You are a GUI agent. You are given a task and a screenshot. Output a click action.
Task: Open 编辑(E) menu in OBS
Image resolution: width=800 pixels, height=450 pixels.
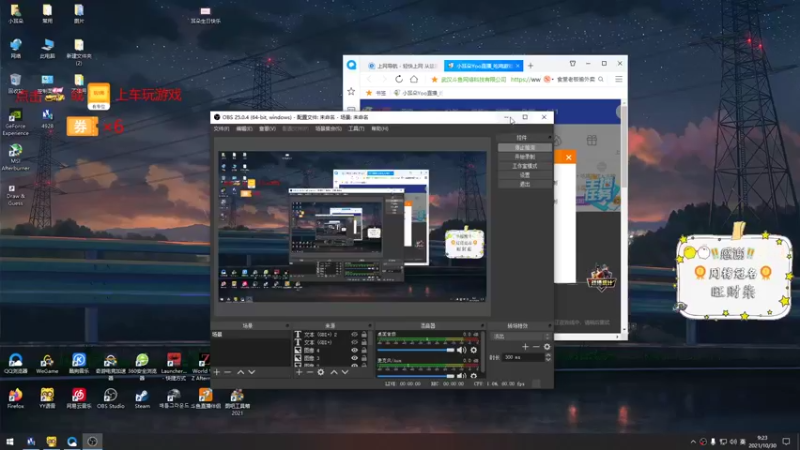coord(244,129)
